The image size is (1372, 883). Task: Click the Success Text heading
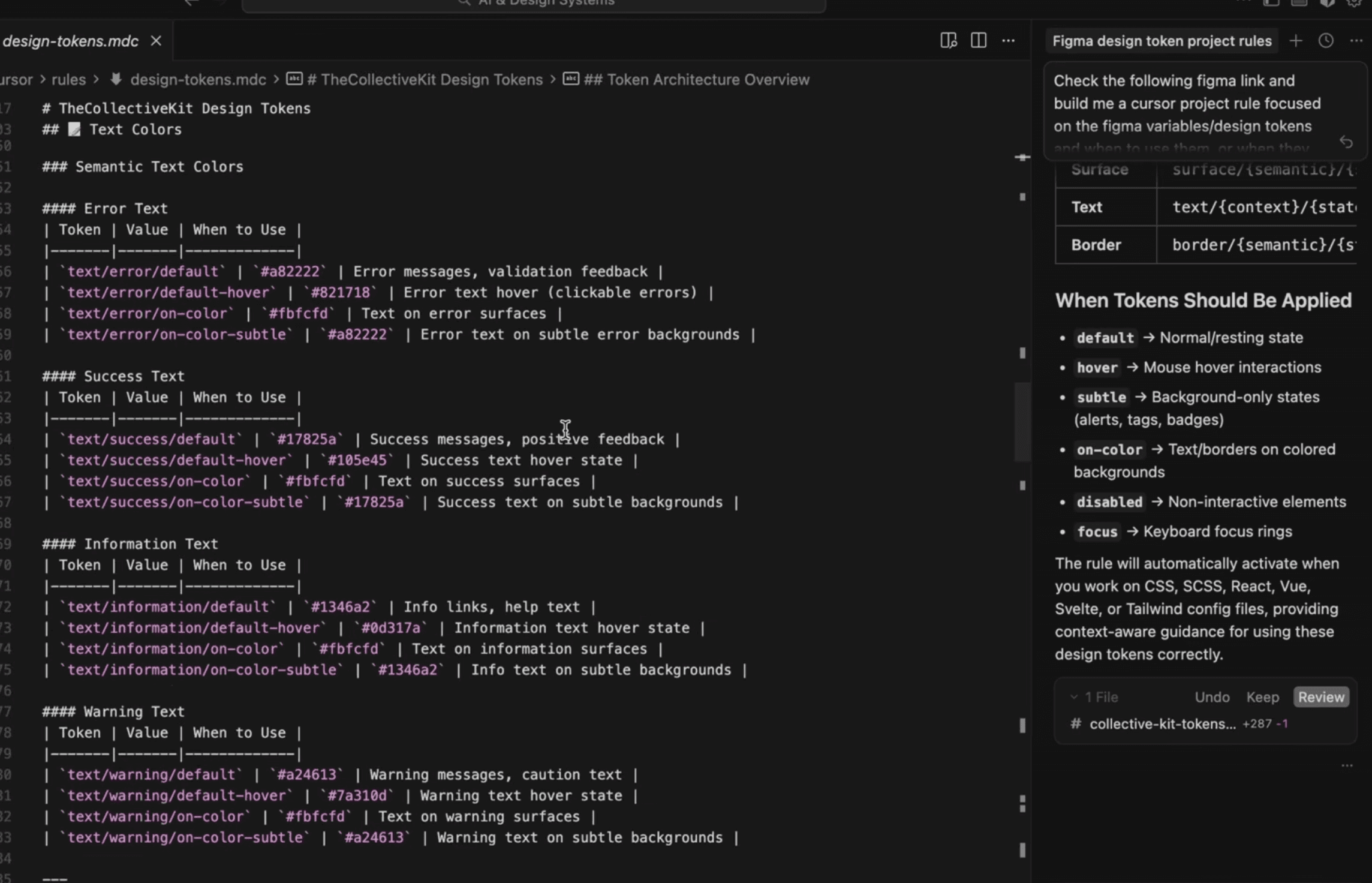click(x=113, y=377)
